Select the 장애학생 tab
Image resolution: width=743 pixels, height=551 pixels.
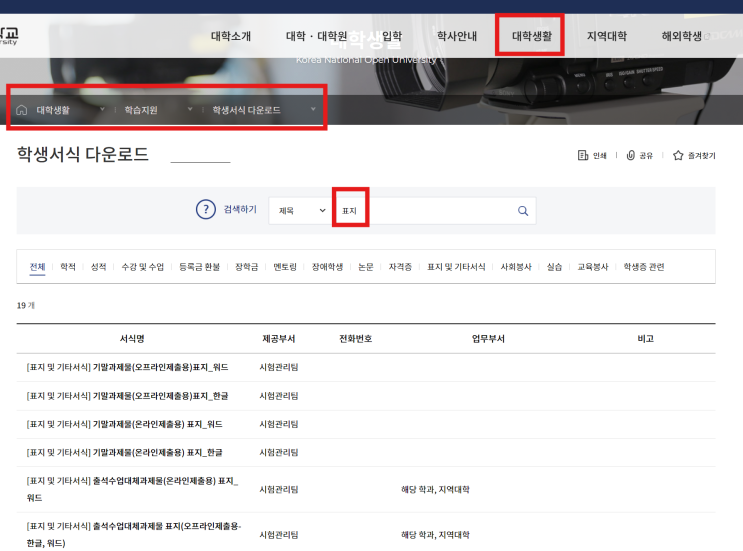(327, 267)
